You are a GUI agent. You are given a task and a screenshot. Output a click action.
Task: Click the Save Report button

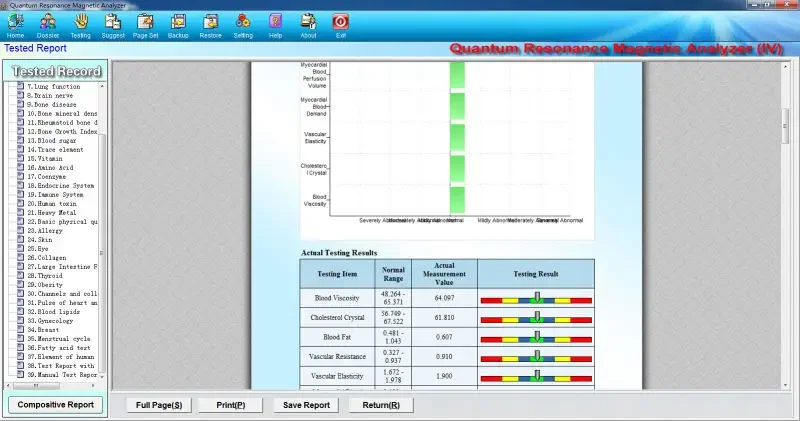pos(306,405)
